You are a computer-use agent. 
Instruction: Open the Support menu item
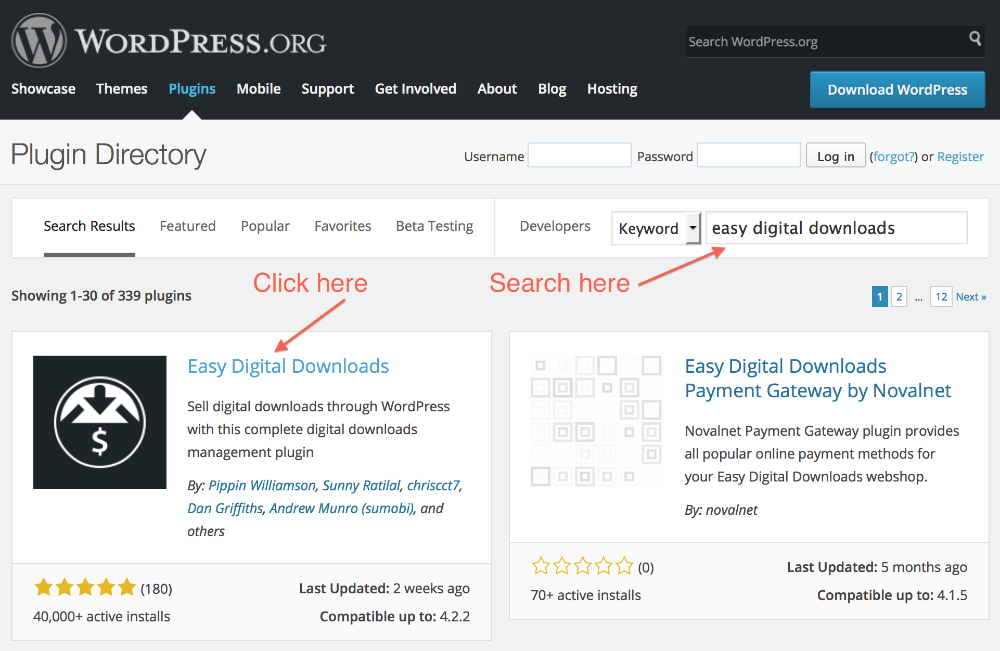[x=327, y=89]
